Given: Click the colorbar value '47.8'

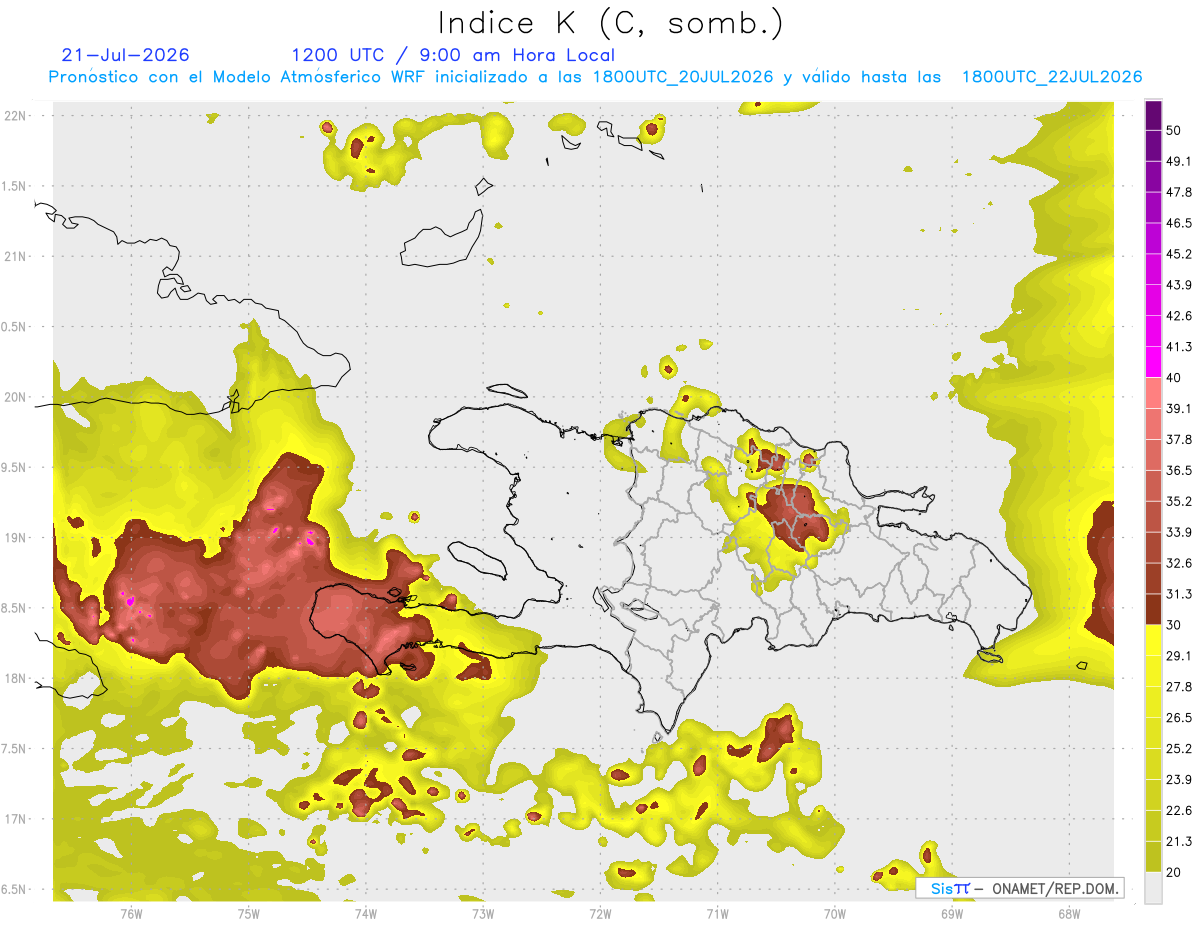Looking at the screenshot, I should click(x=1179, y=192).
